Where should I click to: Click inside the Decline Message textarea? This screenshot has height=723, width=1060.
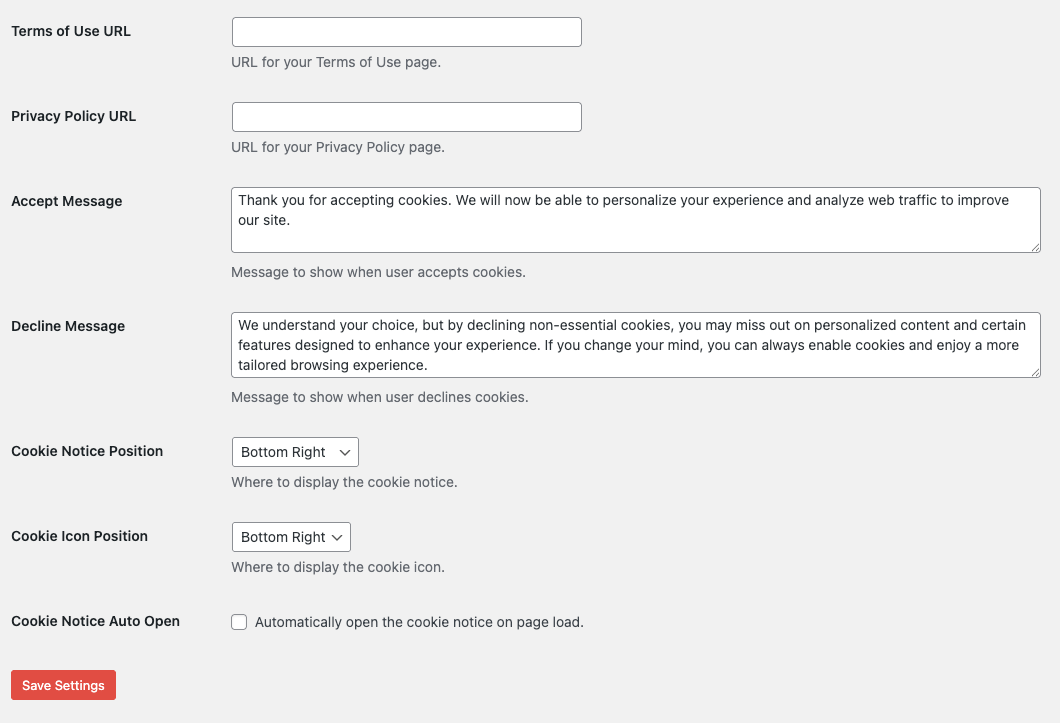pyautogui.click(x=635, y=345)
